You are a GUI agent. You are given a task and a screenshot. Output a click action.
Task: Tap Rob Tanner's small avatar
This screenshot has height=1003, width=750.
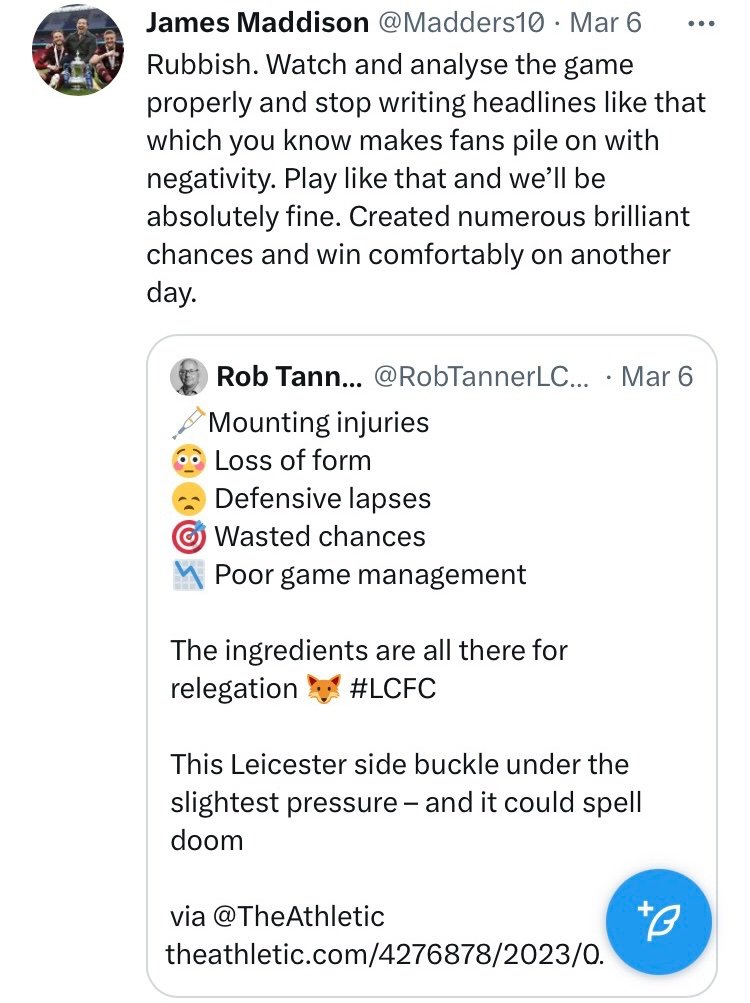coord(189,377)
